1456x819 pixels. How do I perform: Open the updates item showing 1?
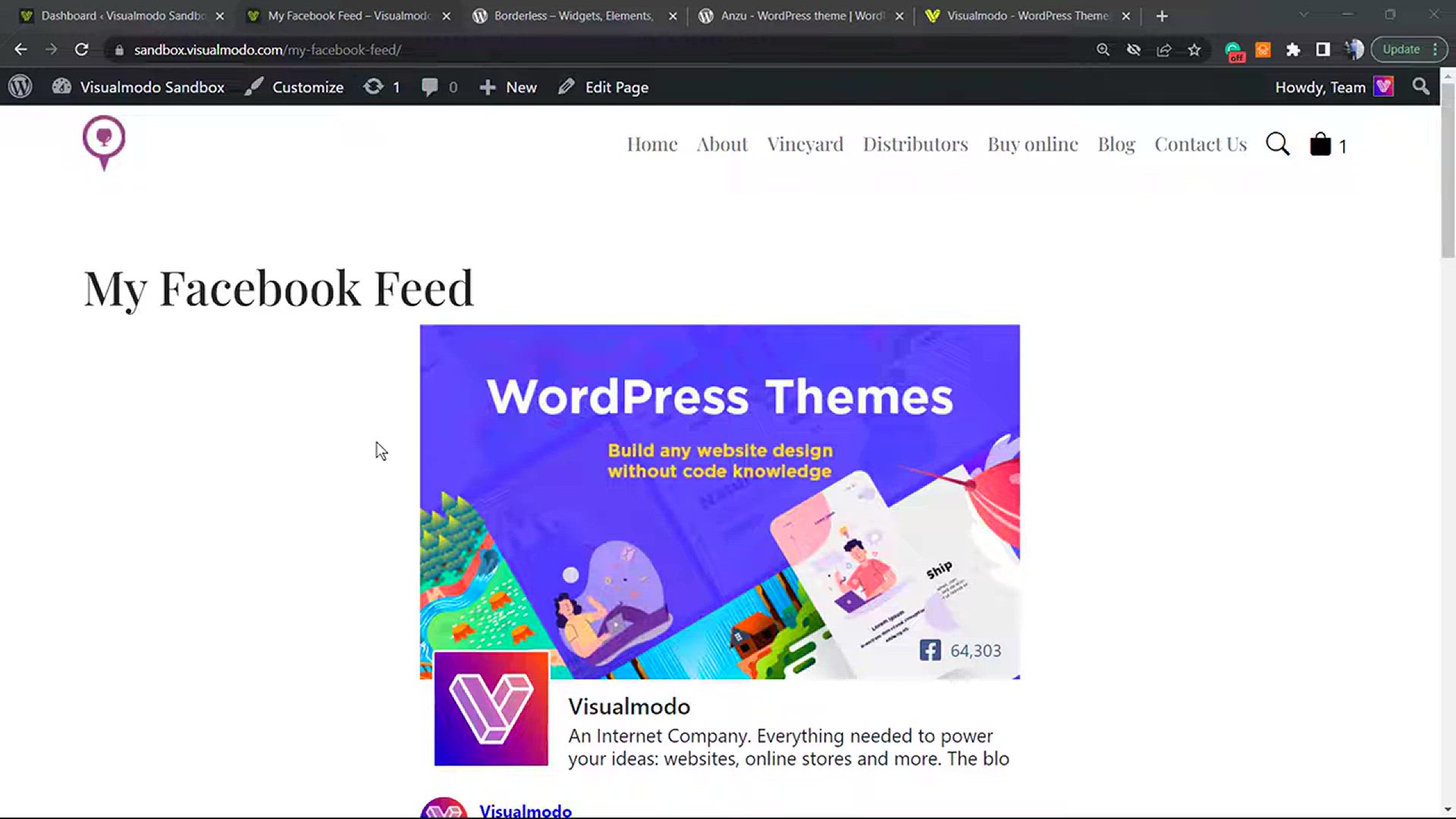tap(381, 87)
